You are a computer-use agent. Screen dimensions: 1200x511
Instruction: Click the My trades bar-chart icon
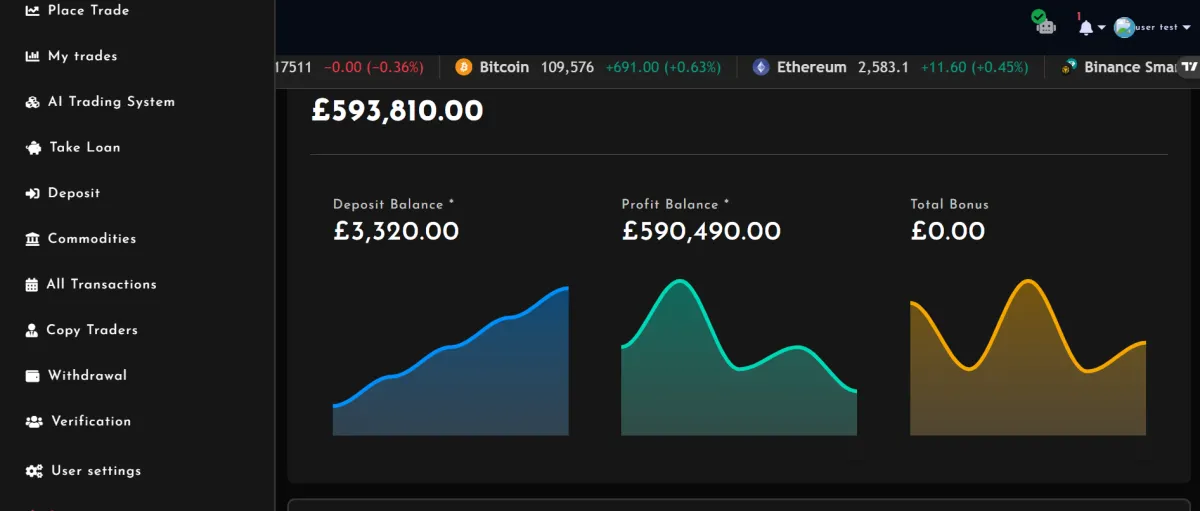pyautogui.click(x=32, y=56)
